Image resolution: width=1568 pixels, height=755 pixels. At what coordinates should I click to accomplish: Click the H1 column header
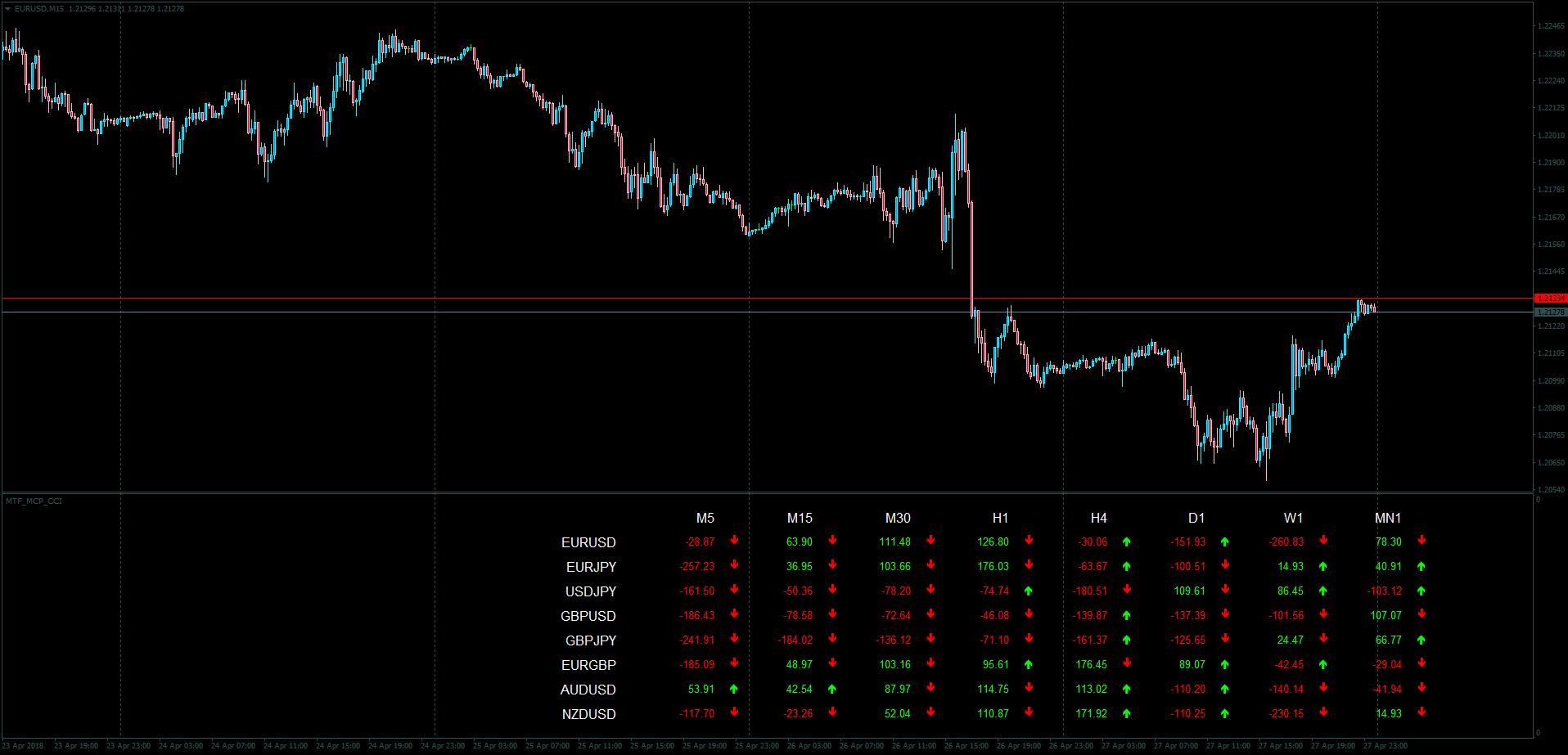[x=1000, y=518]
